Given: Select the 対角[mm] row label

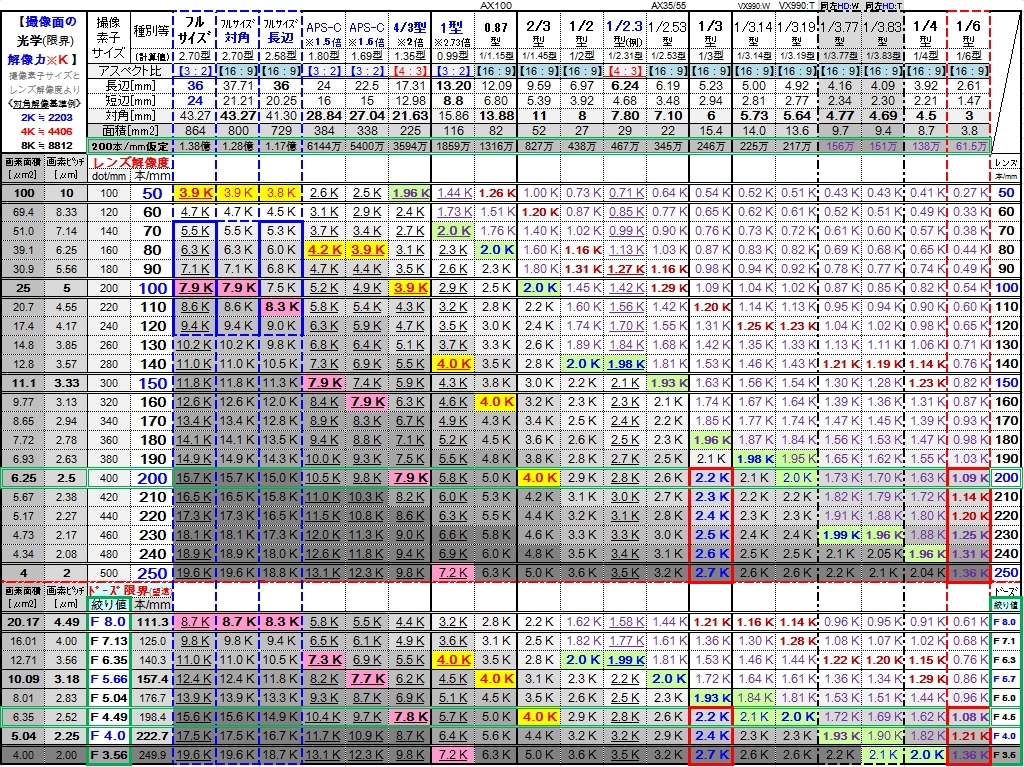Looking at the screenshot, I should (x=129, y=116).
